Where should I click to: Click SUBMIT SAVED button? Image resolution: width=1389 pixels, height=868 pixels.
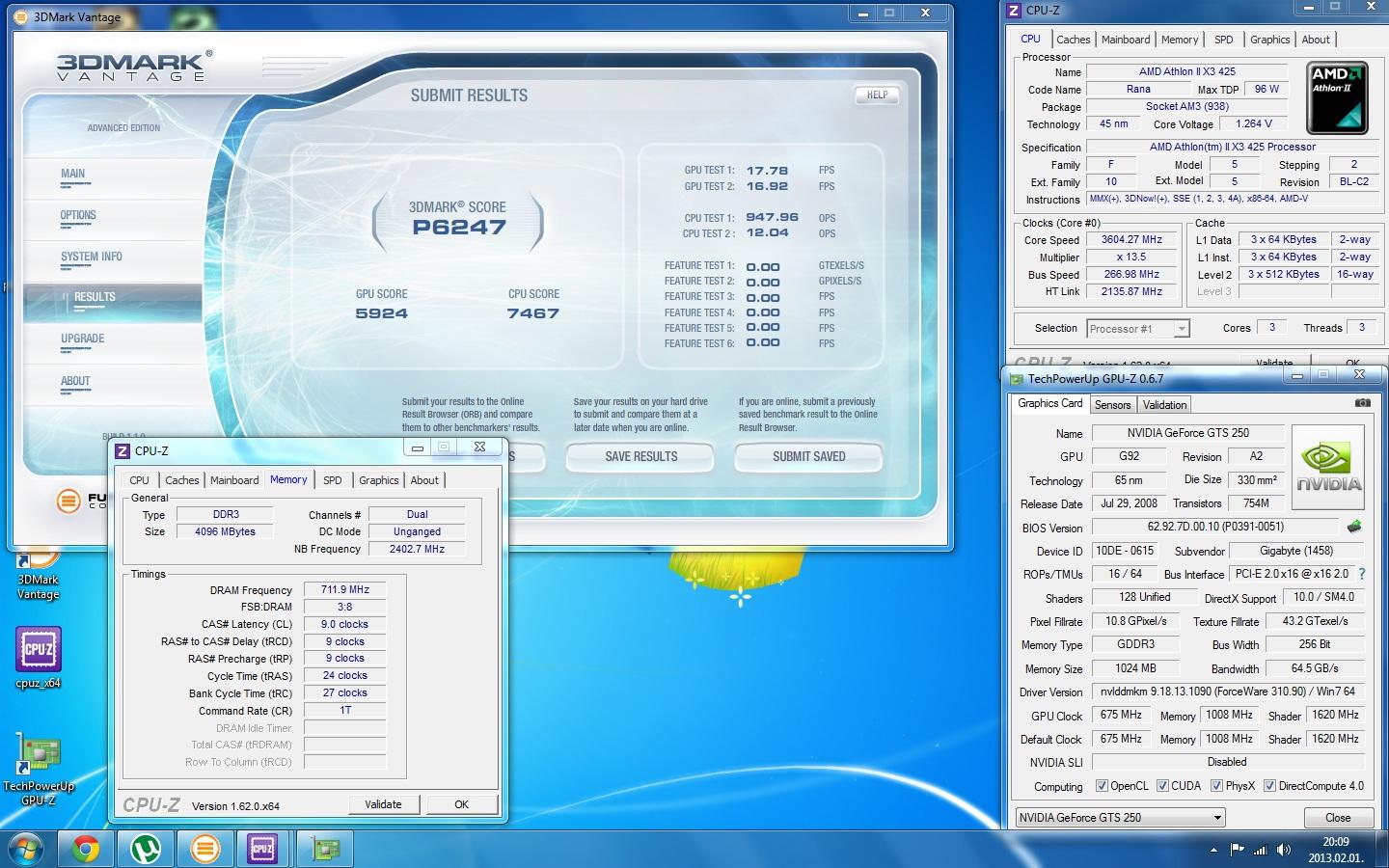click(808, 457)
